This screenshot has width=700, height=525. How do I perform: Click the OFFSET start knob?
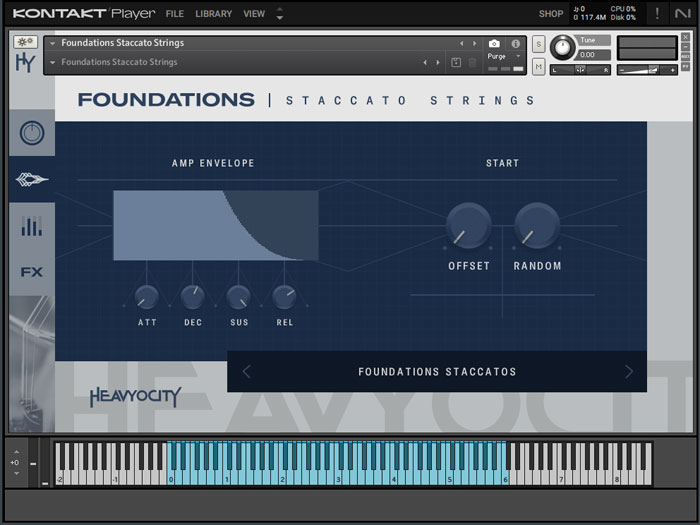(x=468, y=225)
